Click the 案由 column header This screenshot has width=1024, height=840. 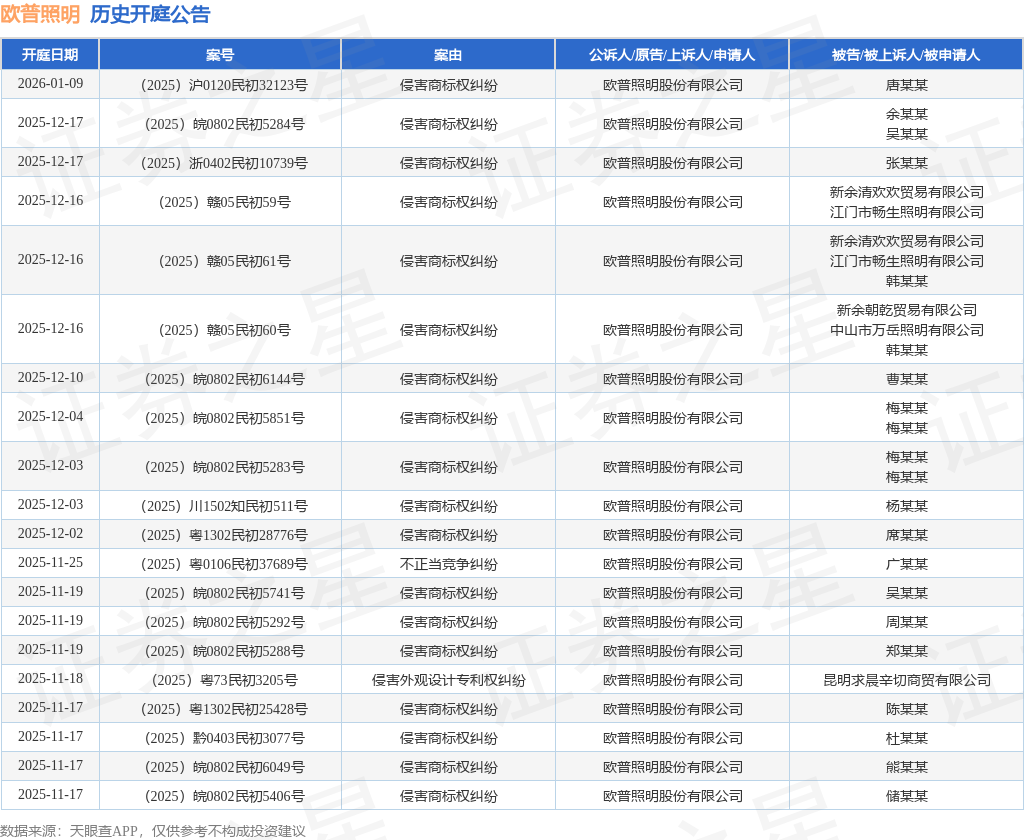pyautogui.click(x=448, y=55)
